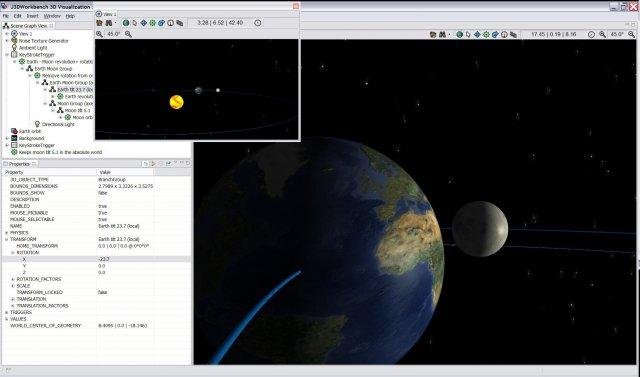The image size is (640, 377).
Task: Click the info circle icon in floating View 1 toolbar
Action: click(171, 23)
